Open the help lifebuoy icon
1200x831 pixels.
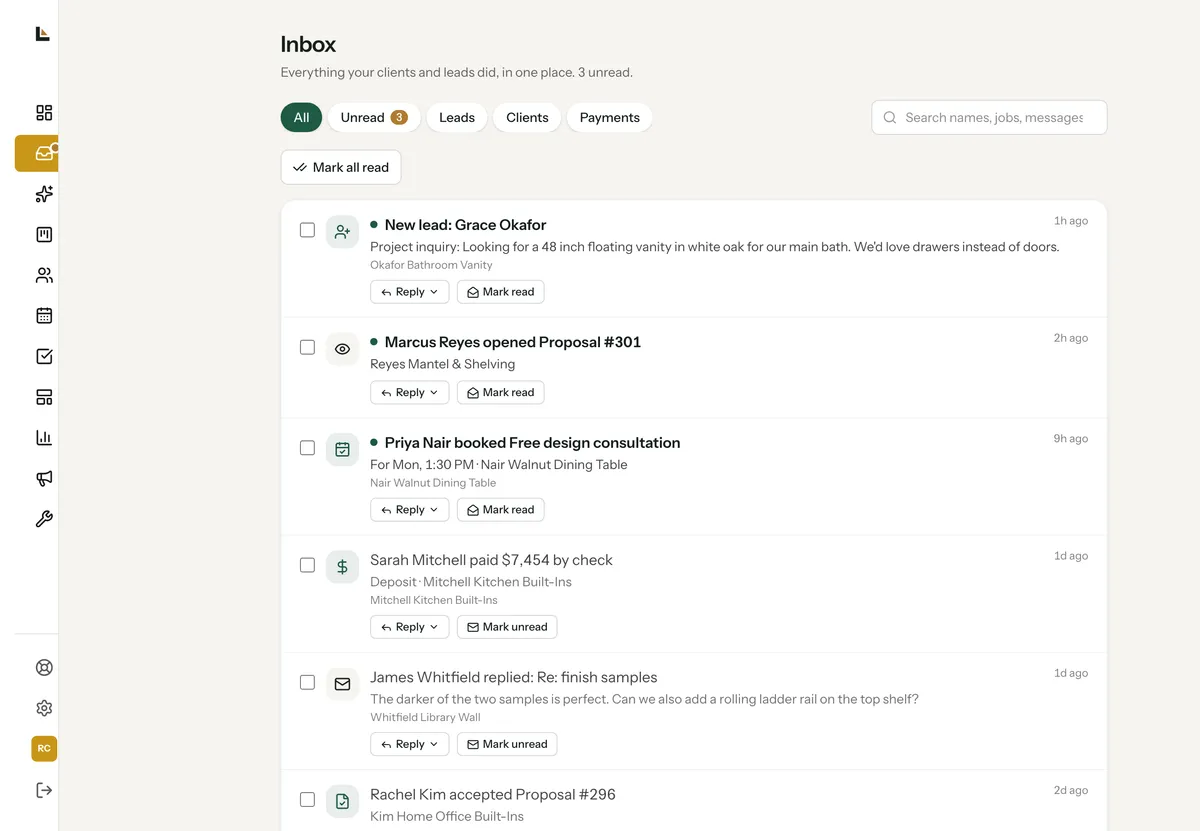point(44,668)
